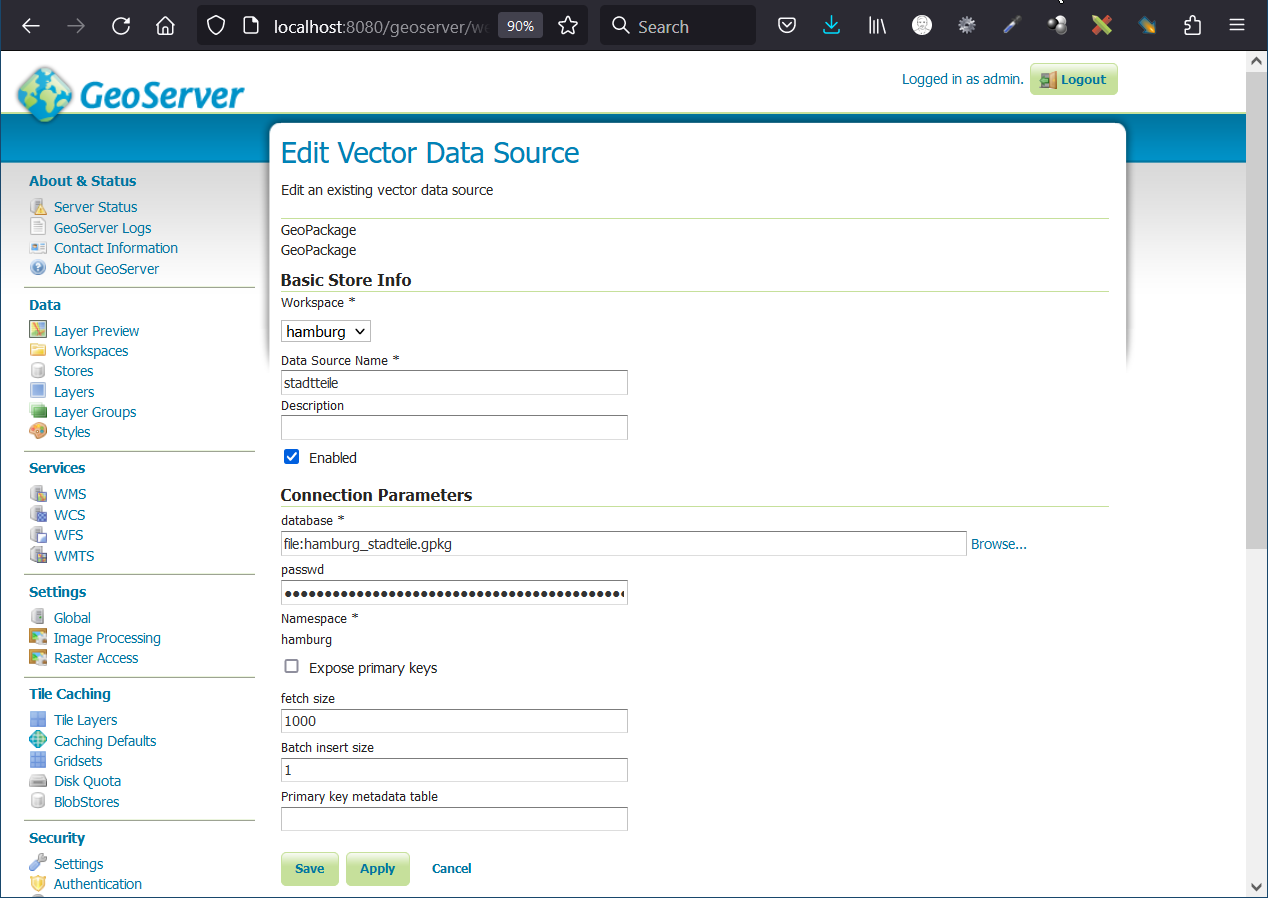The height and width of the screenshot is (898, 1268).
Task: Open the Firefox hamburger application menu
Action: tap(1237, 26)
